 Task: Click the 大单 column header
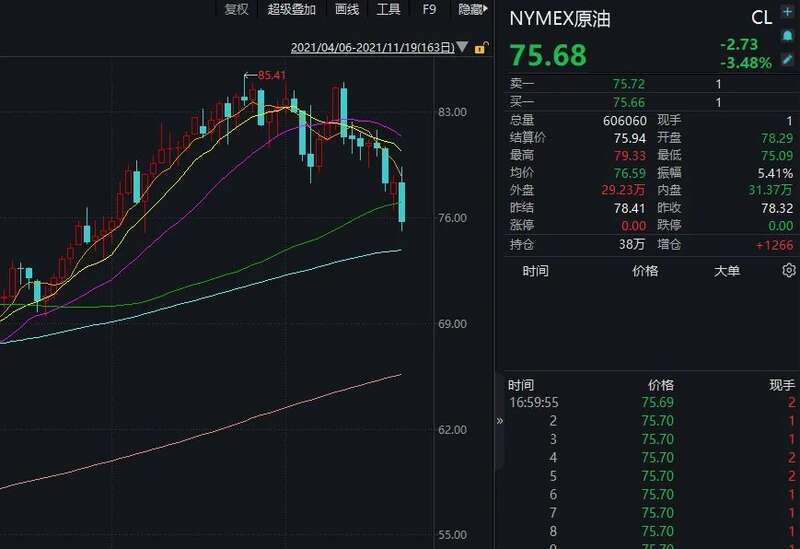[x=727, y=271]
